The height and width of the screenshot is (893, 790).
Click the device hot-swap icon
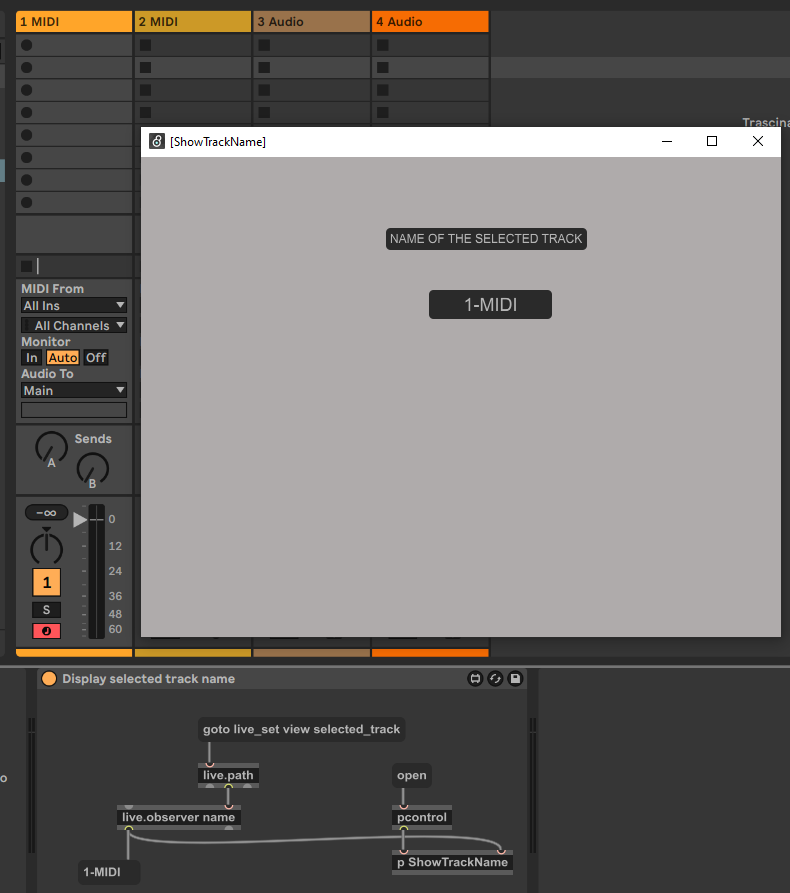click(x=495, y=679)
